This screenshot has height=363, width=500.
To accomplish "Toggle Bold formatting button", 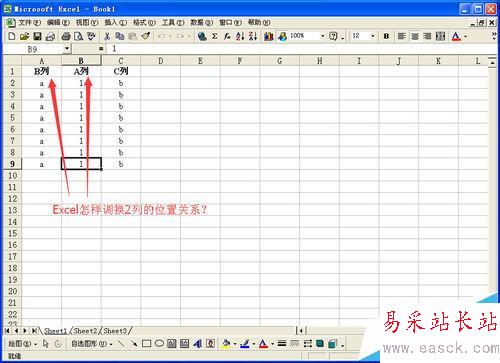I will click(x=386, y=36).
